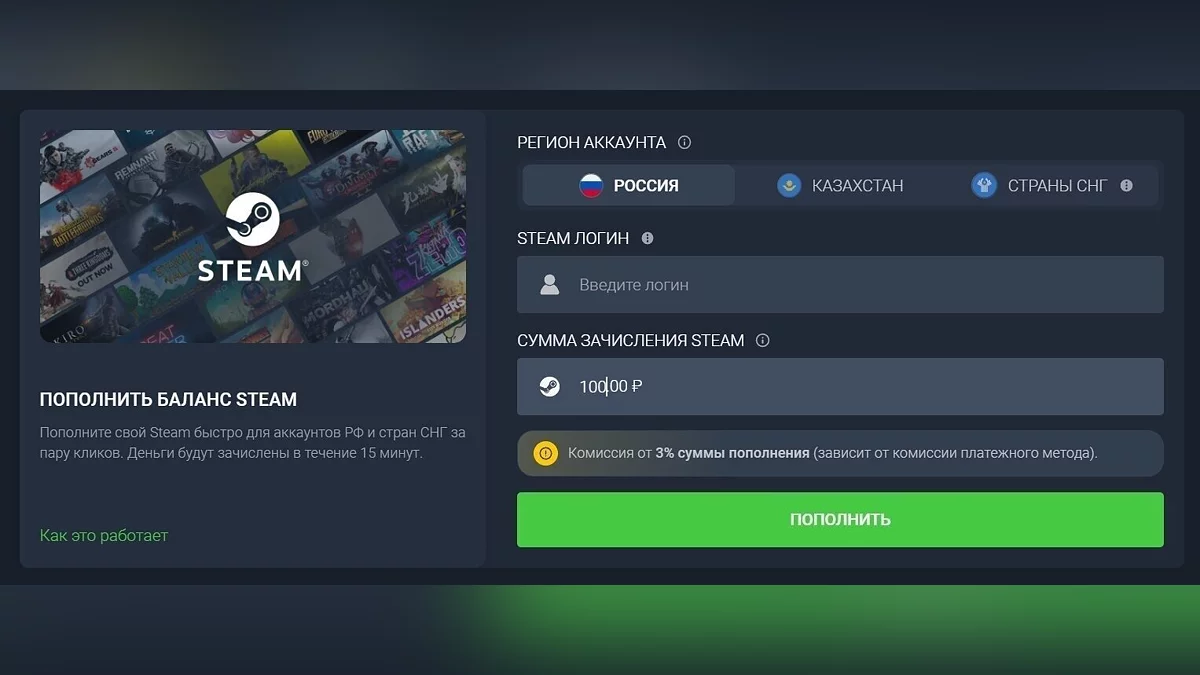
Task: Click the CIS countries emblem icon
Action: 984,185
